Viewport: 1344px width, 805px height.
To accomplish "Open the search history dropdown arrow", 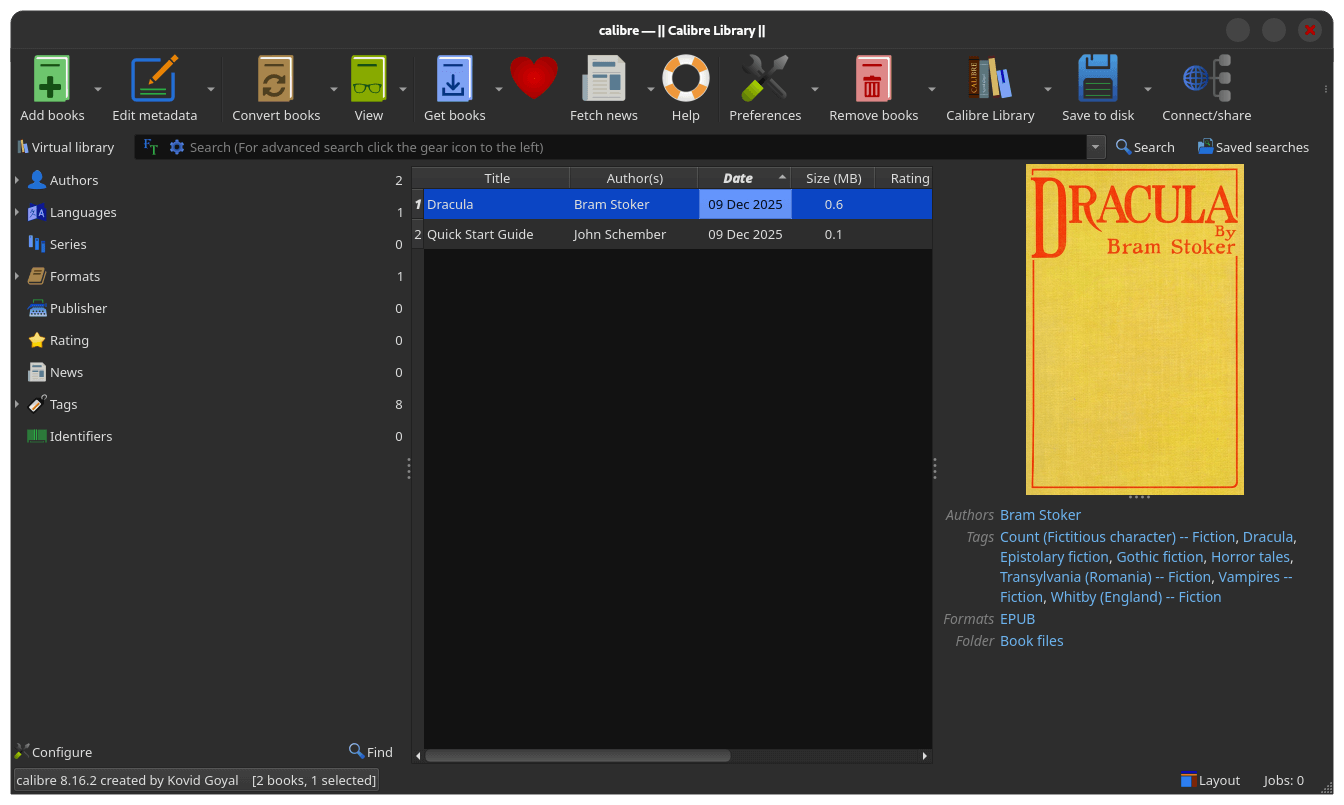I will (1095, 147).
